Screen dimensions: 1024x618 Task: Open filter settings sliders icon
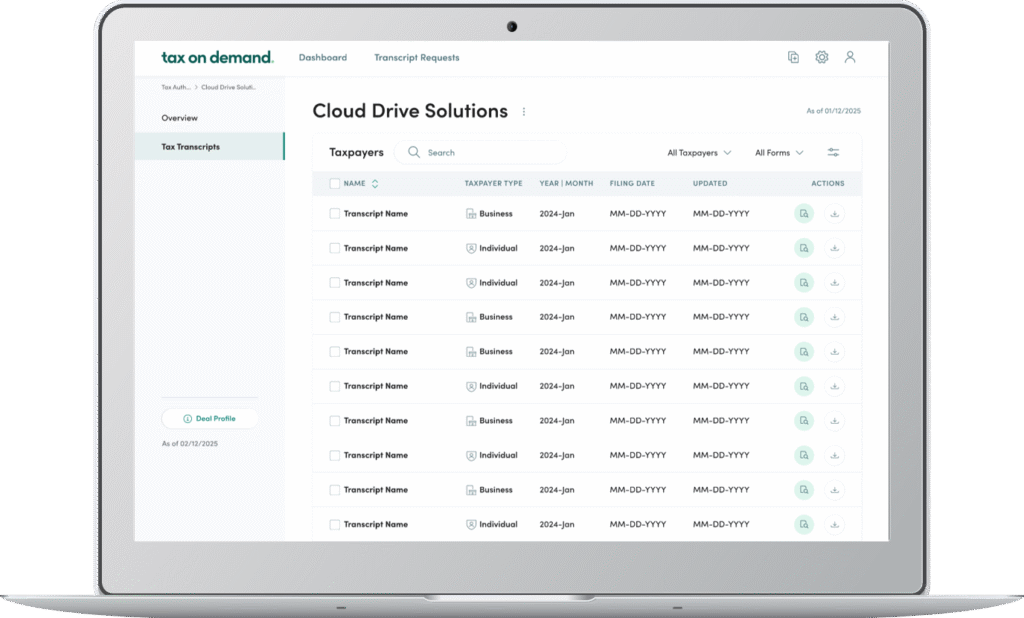click(833, 153)
